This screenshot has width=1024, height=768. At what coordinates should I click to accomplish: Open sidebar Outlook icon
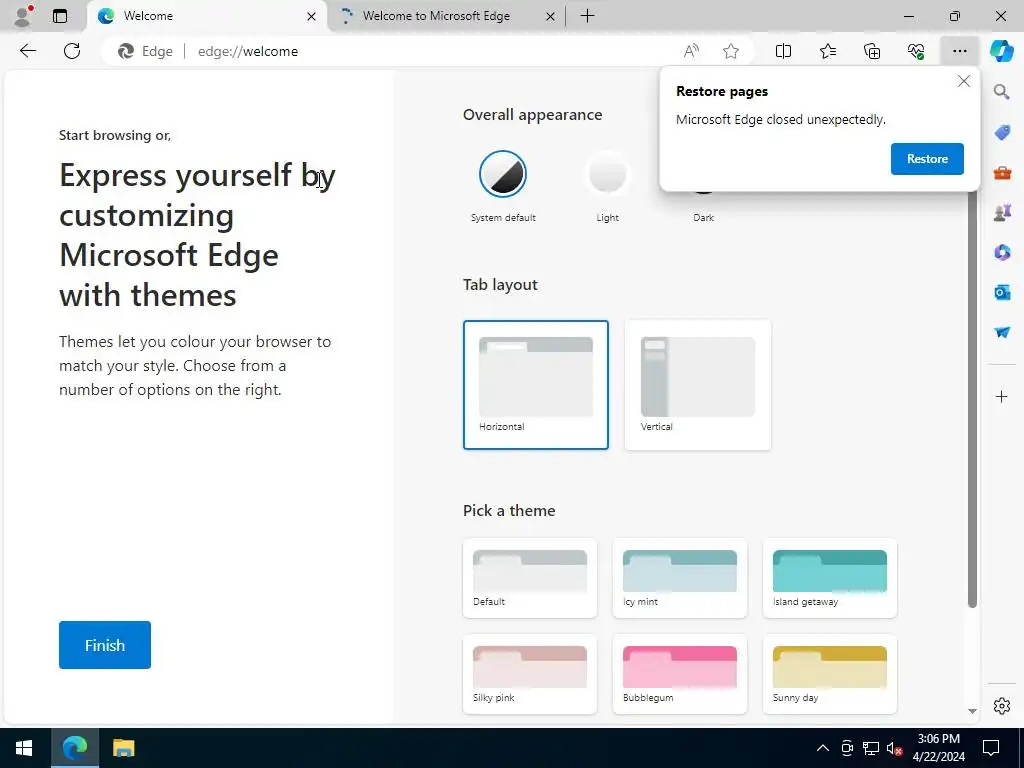click(1002, 292)
